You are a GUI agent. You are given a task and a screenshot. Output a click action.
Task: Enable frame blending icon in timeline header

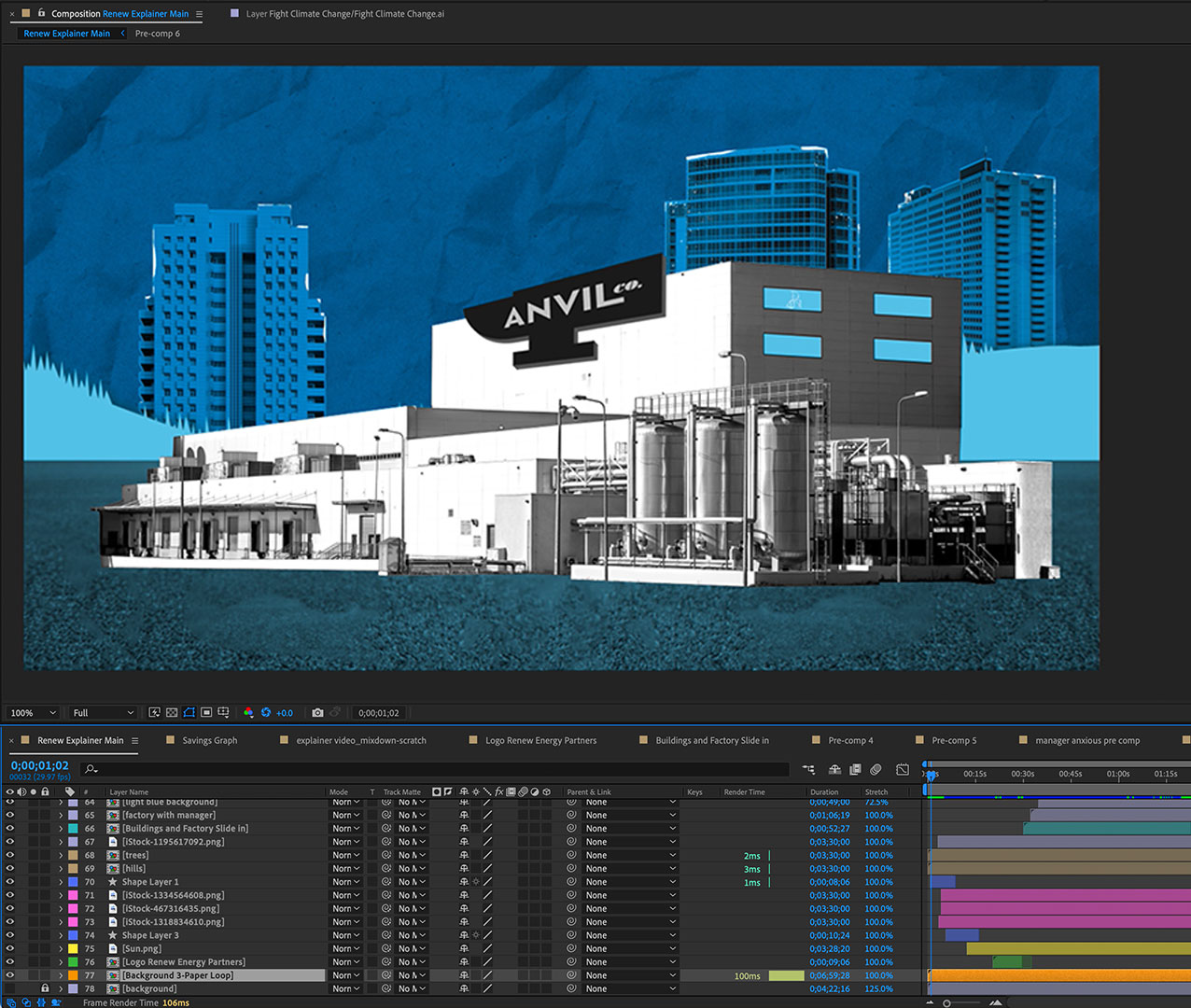point(855,770)
